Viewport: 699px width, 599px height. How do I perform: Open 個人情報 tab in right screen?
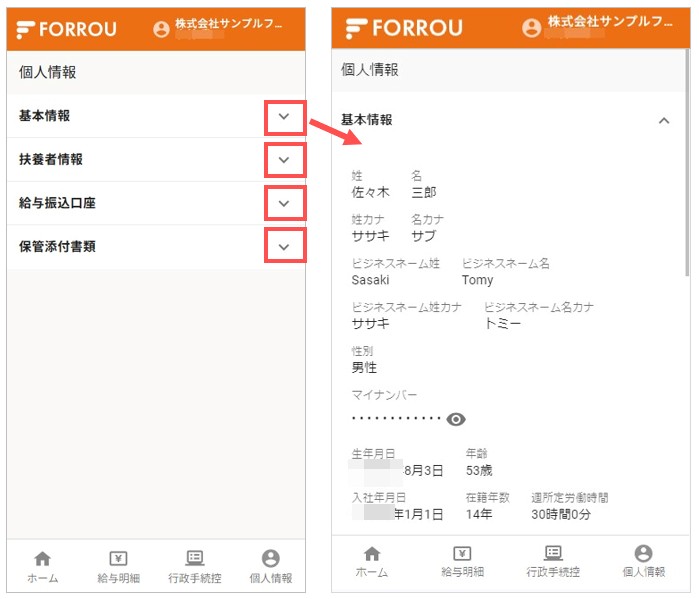(x=643, y=562)
